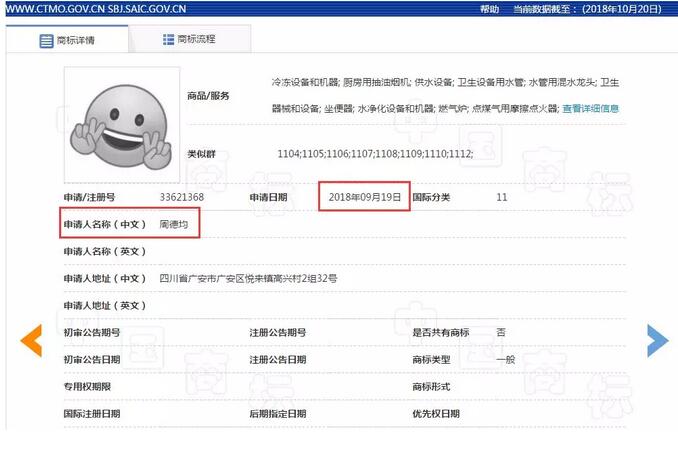This screenshot has width=678, height=457.
Task: Click the 国际分类 label
Action: [x=431, y=198]
